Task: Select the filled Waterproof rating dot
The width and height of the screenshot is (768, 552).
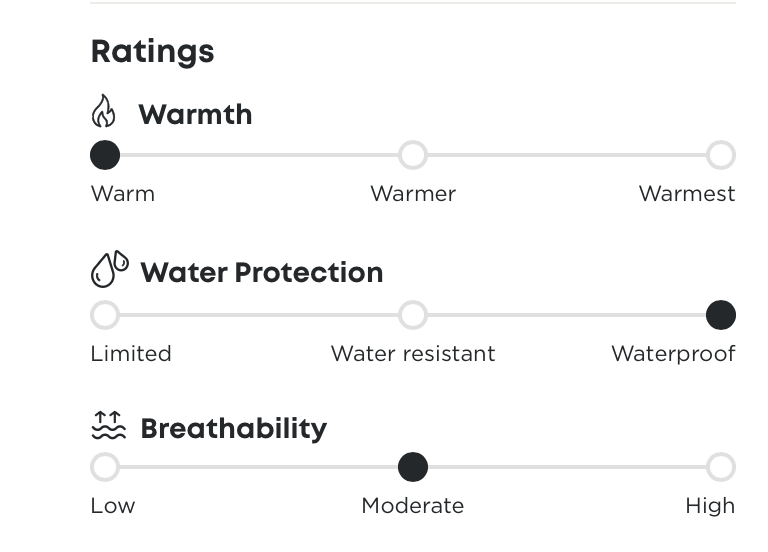Action: (x=720, y=316)
